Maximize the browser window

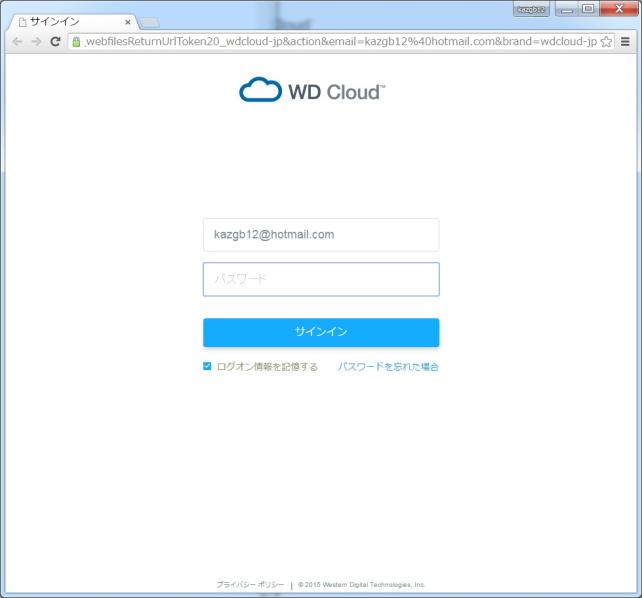pos(588,9)
